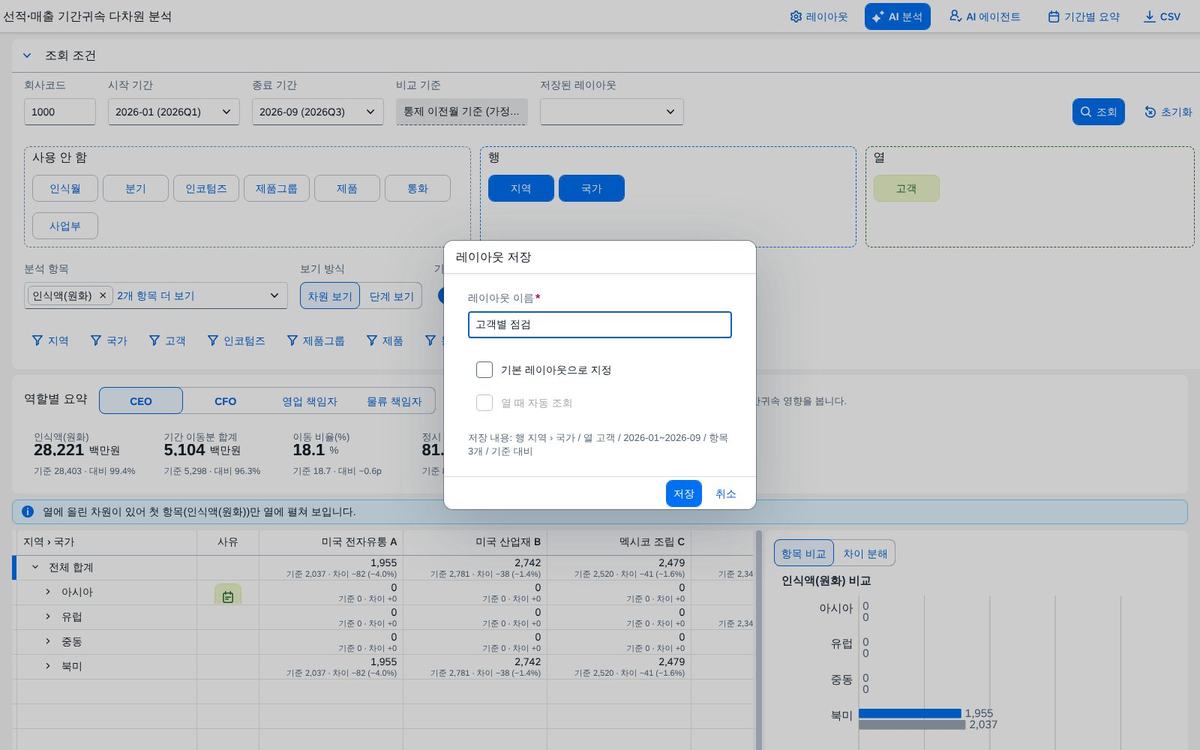Click the 레이아웃 이름 input field
Screen dimensions: 1200x750
[x=600, y=325]
